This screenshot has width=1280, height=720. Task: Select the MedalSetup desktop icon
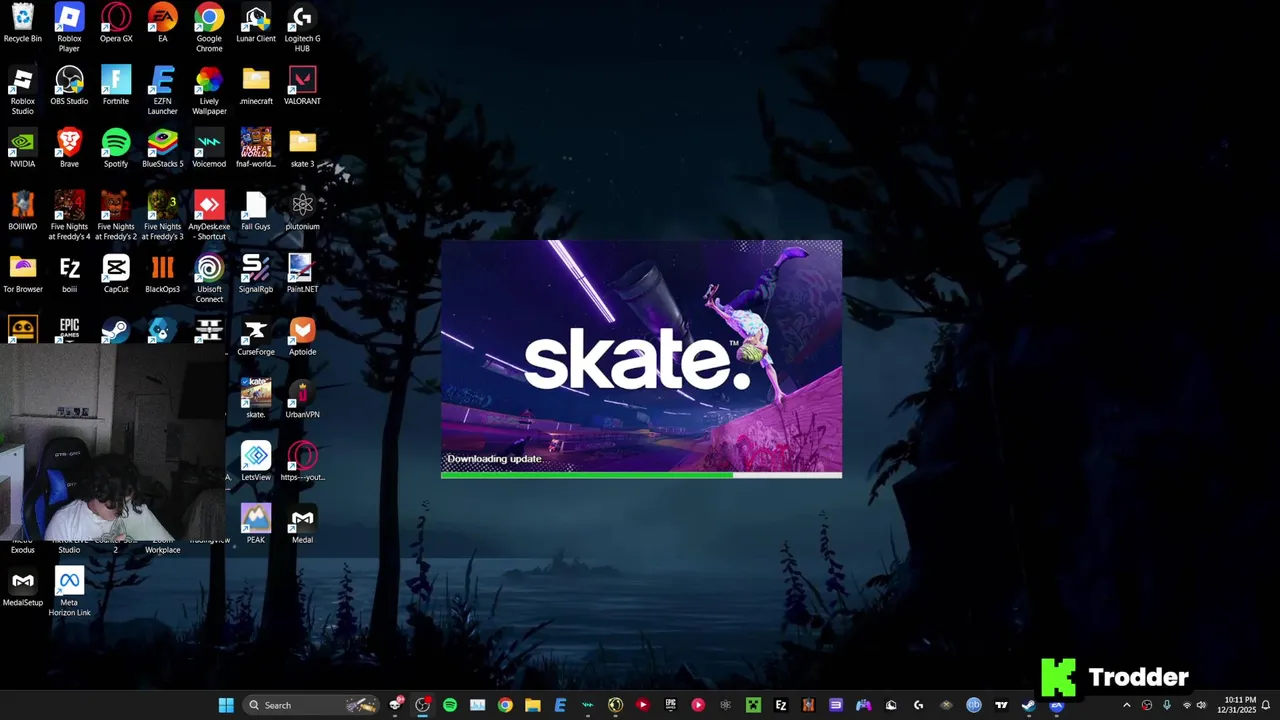(x=22, y=587)
